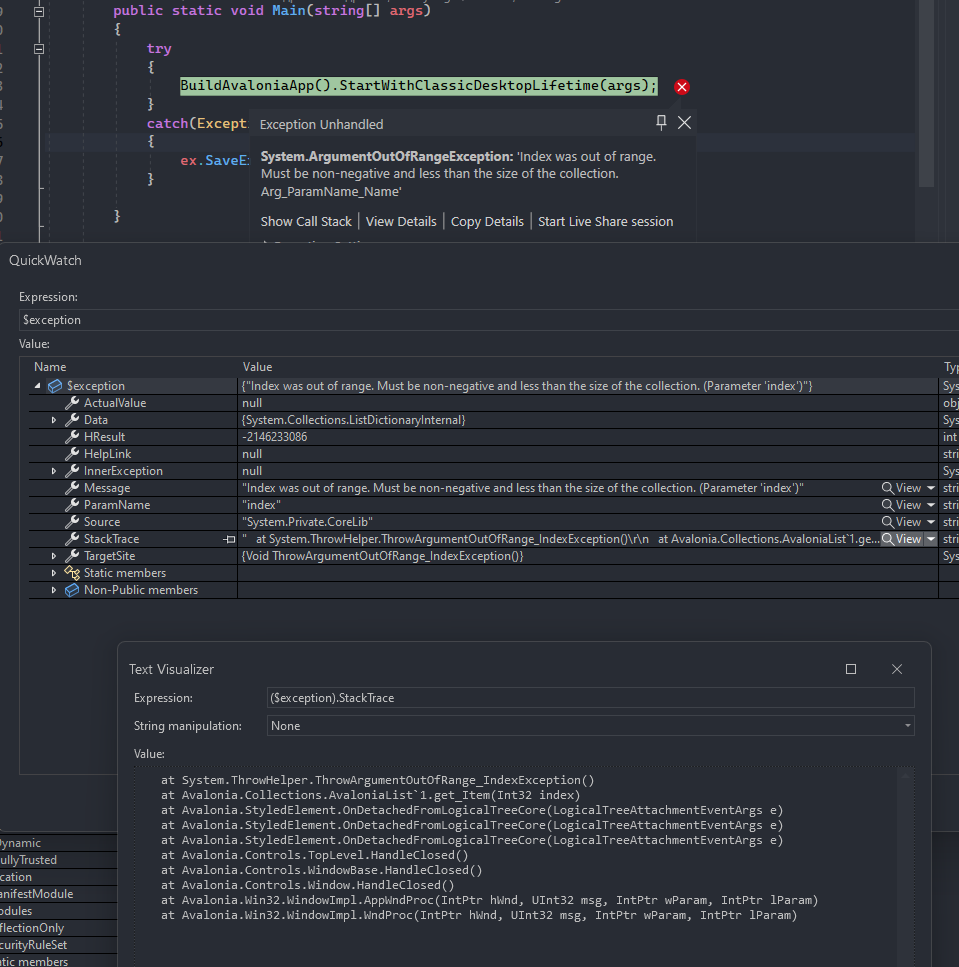Click the Static members icon in QuickWatch

pyautogui.click(x=70, y=572)
